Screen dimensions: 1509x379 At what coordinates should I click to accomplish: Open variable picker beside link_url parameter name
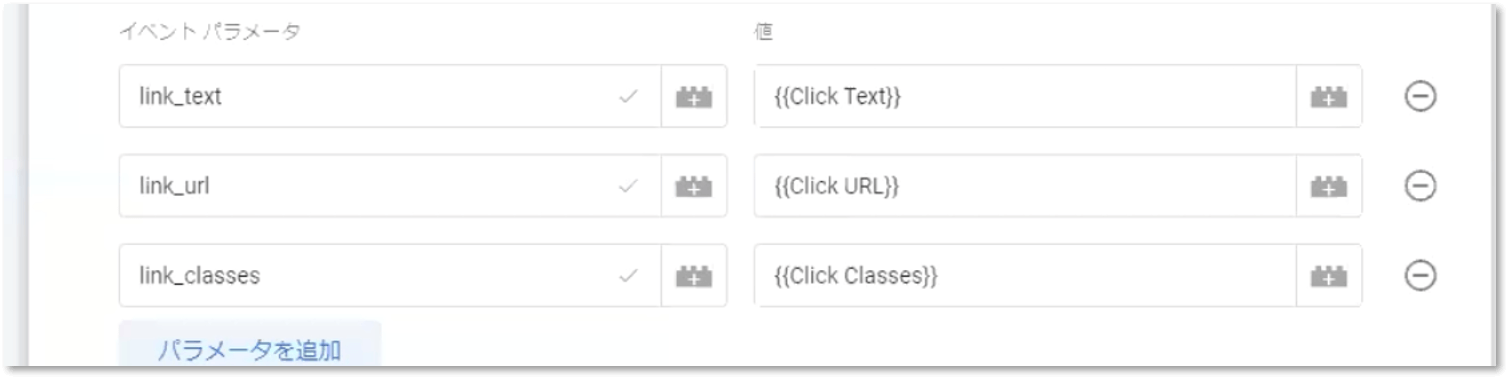click(694, 186)
